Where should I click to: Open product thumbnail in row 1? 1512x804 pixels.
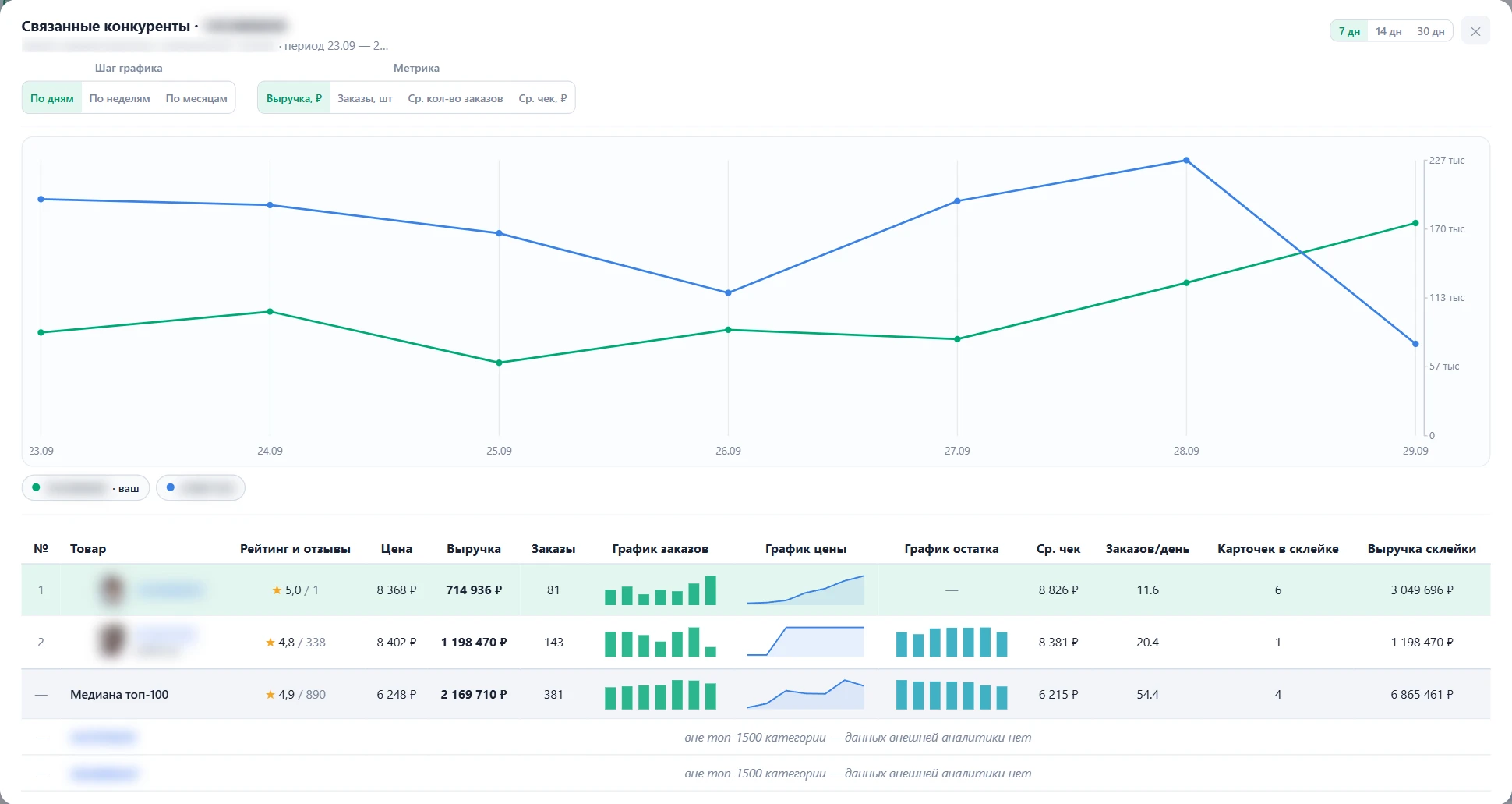click(112, 590)
